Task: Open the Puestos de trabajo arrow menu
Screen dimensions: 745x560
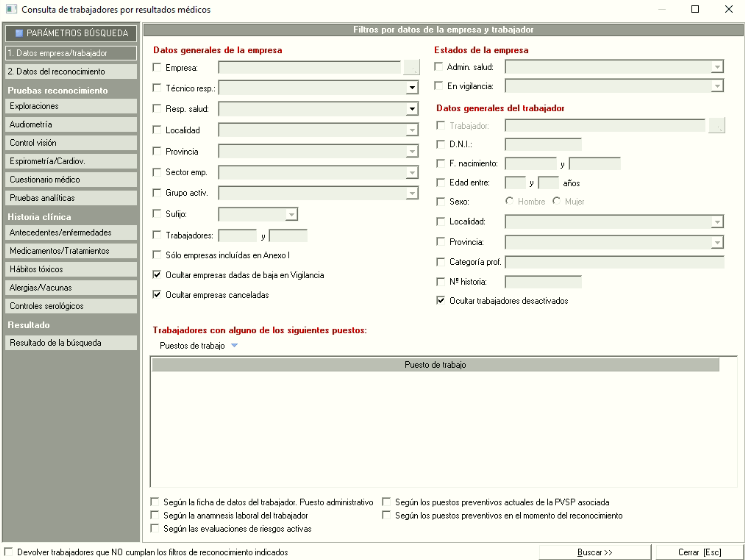Action: (x=234, y=346)
